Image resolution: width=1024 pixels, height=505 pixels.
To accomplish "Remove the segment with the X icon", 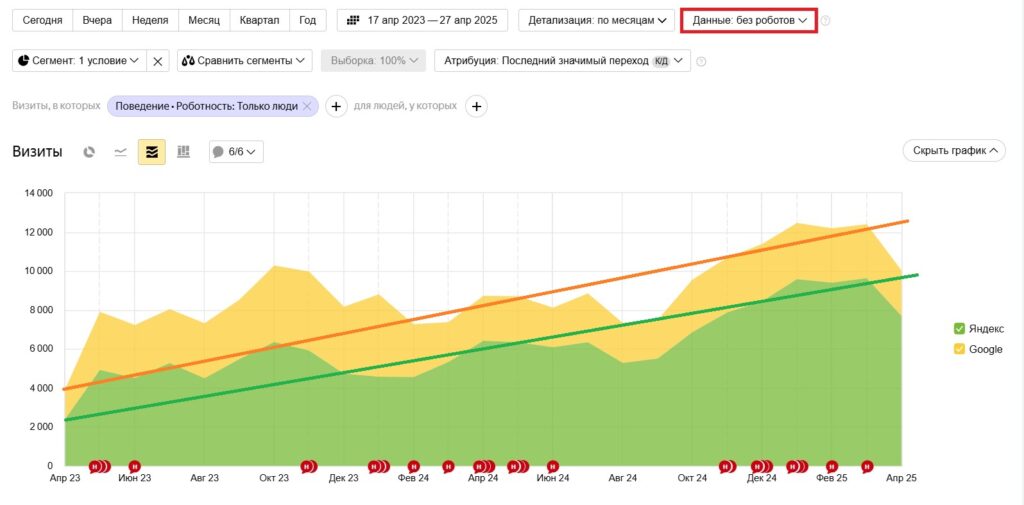I will click(157, 61).
